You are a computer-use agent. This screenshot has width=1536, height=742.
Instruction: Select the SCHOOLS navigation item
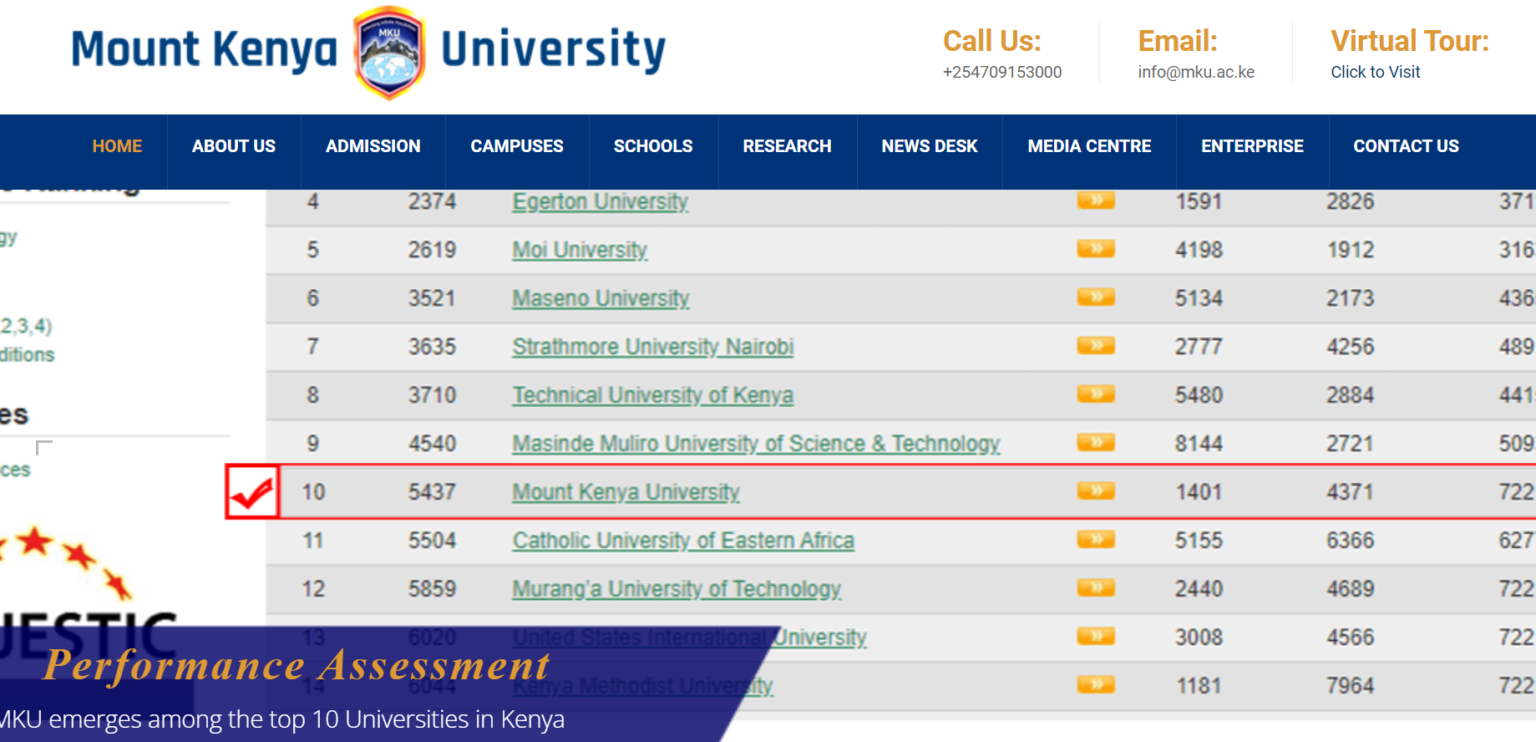tap(653, 146)
